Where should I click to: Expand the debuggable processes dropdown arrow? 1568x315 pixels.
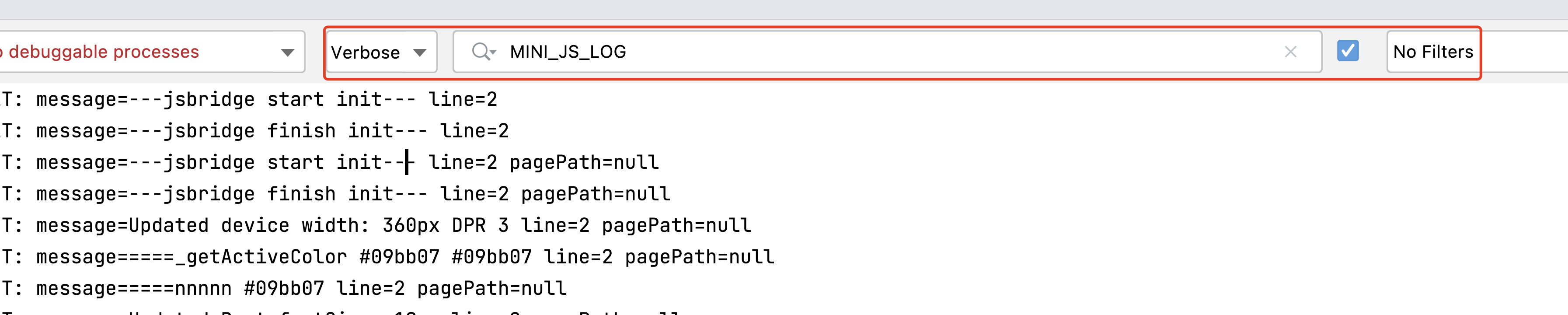pos(287,52)
